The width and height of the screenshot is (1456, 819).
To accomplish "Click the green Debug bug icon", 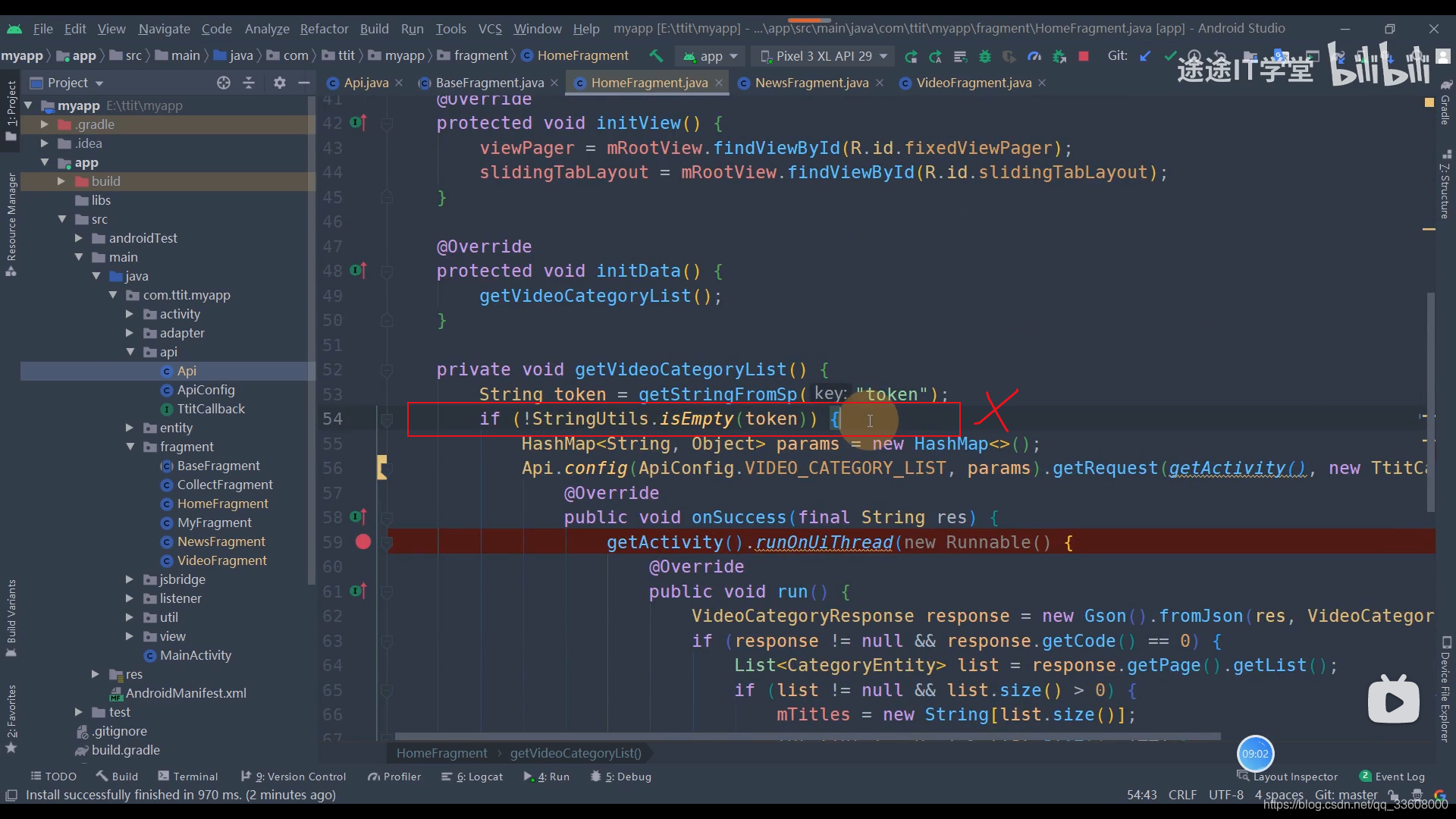I will 985,56.
